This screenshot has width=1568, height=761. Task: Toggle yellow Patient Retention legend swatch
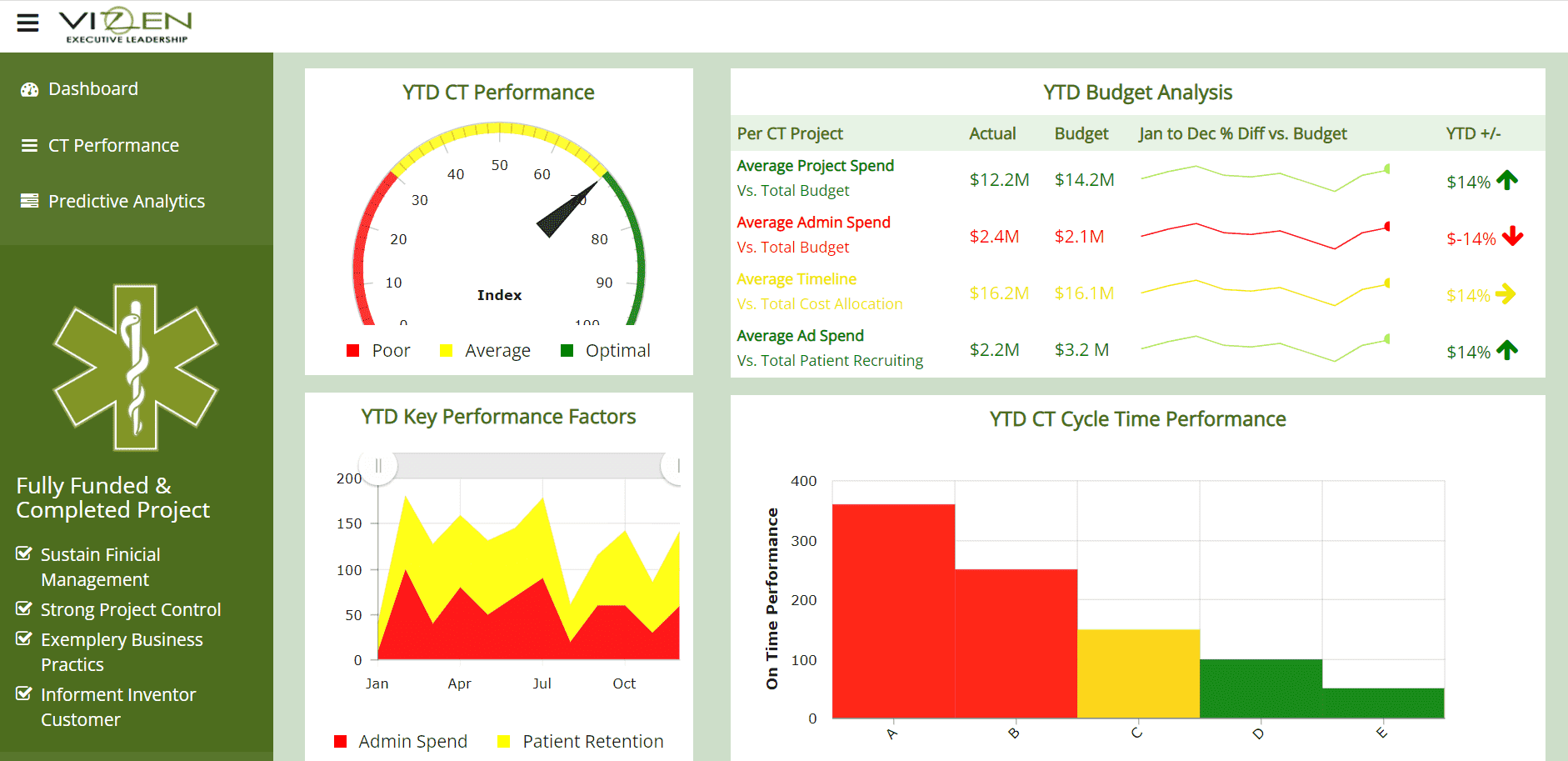pyautogui.click(x=503, y=742)
